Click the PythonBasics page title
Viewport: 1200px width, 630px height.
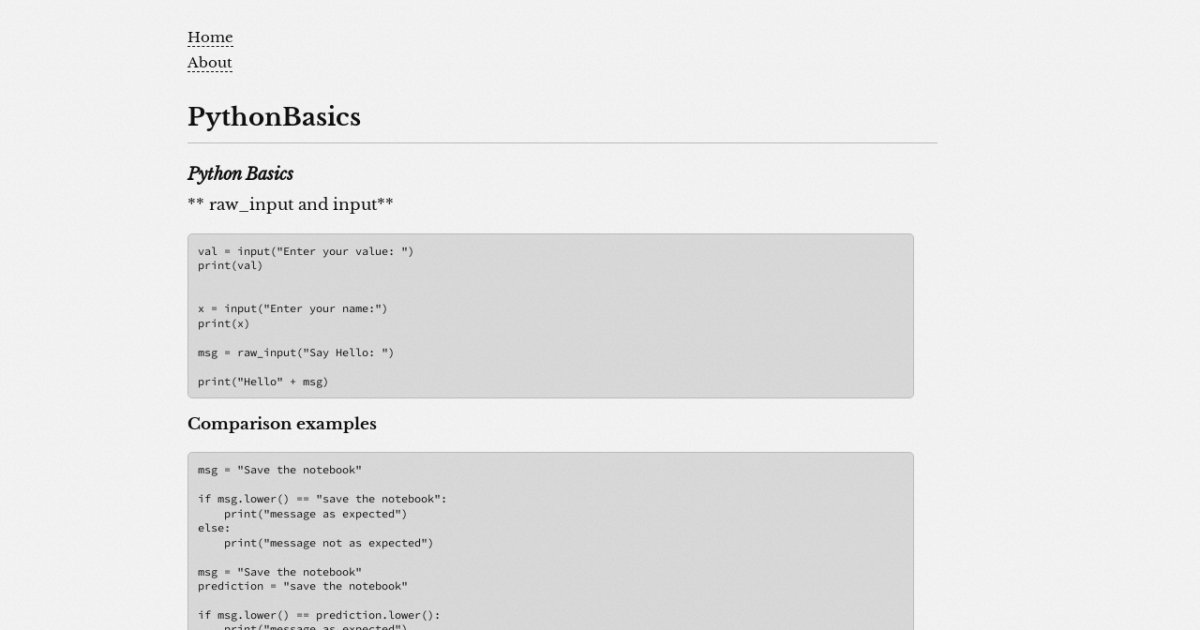274,117
